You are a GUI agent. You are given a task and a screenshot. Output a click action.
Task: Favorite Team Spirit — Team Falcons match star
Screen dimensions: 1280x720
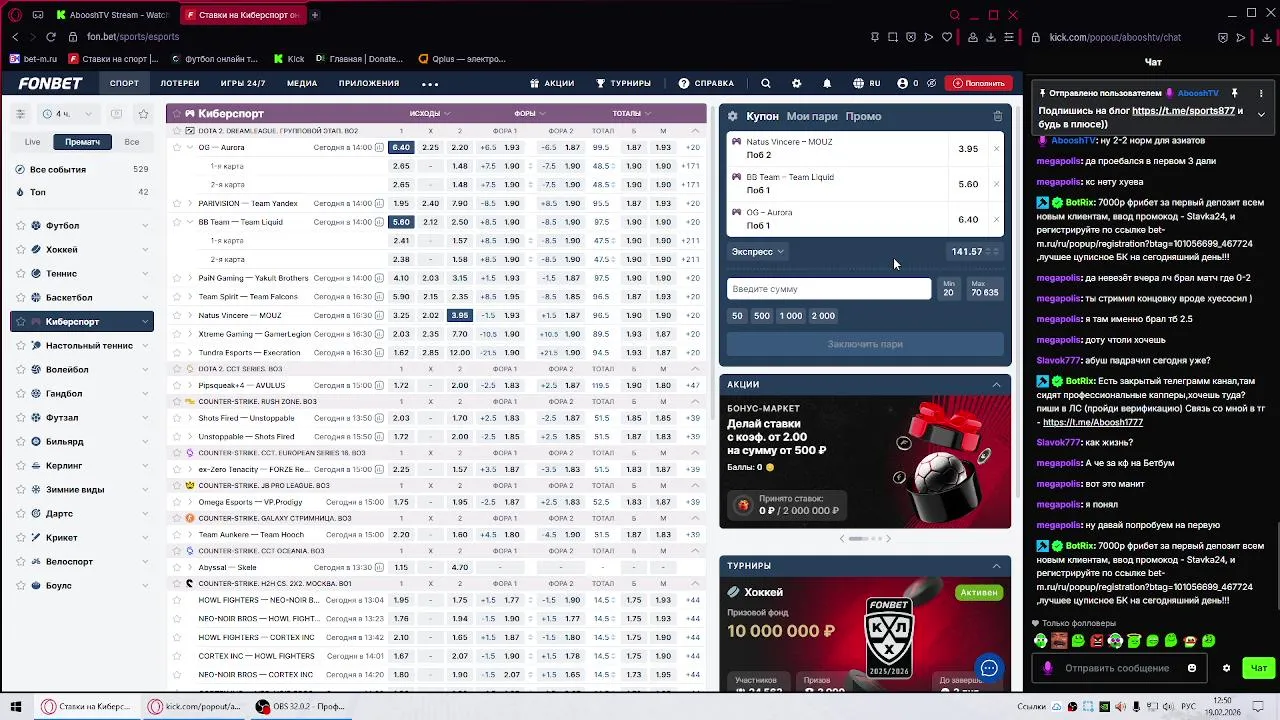(x=177, y=297)
